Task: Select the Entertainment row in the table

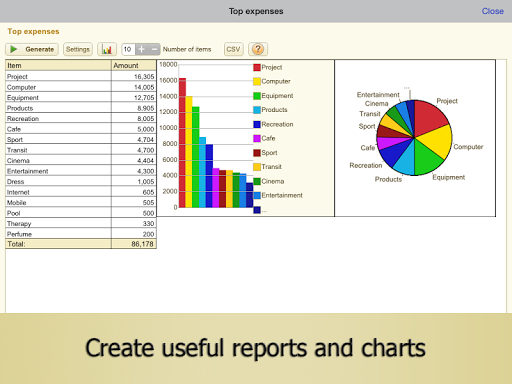Action: 81,171
